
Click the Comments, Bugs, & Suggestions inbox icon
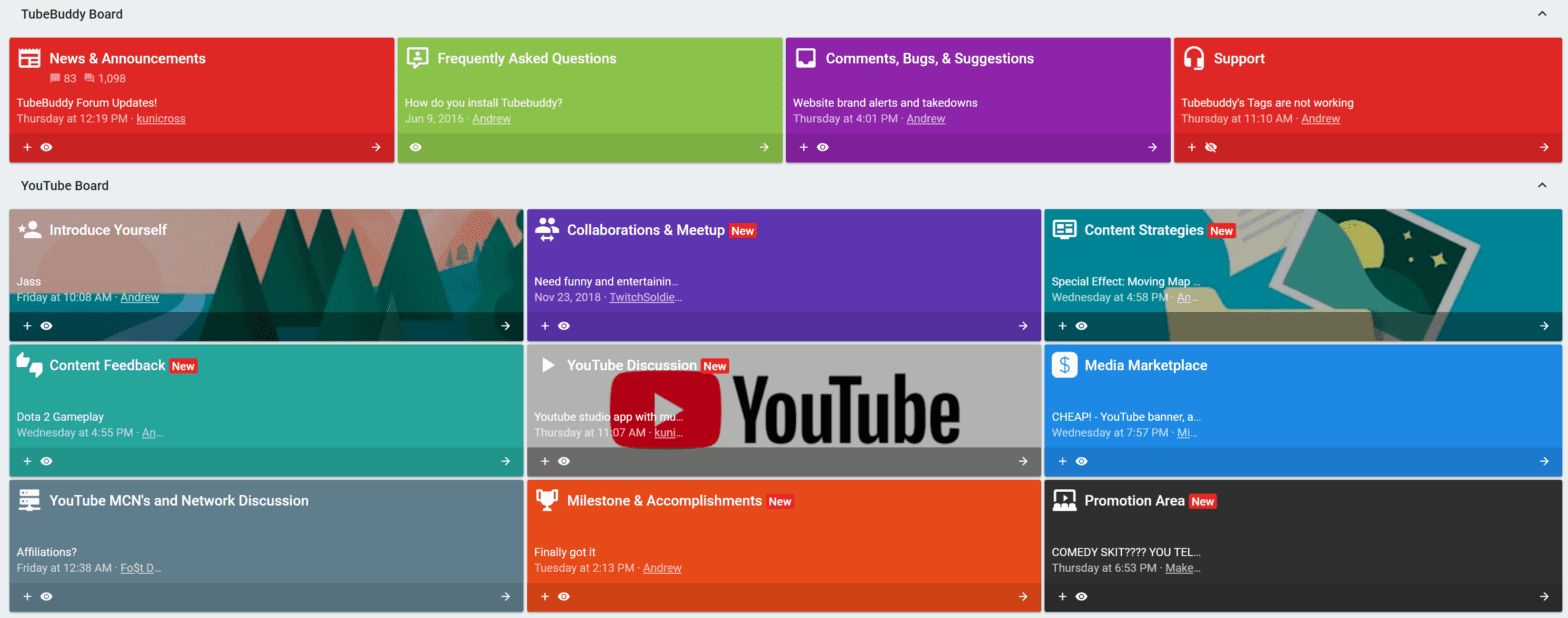click(805, 58)
